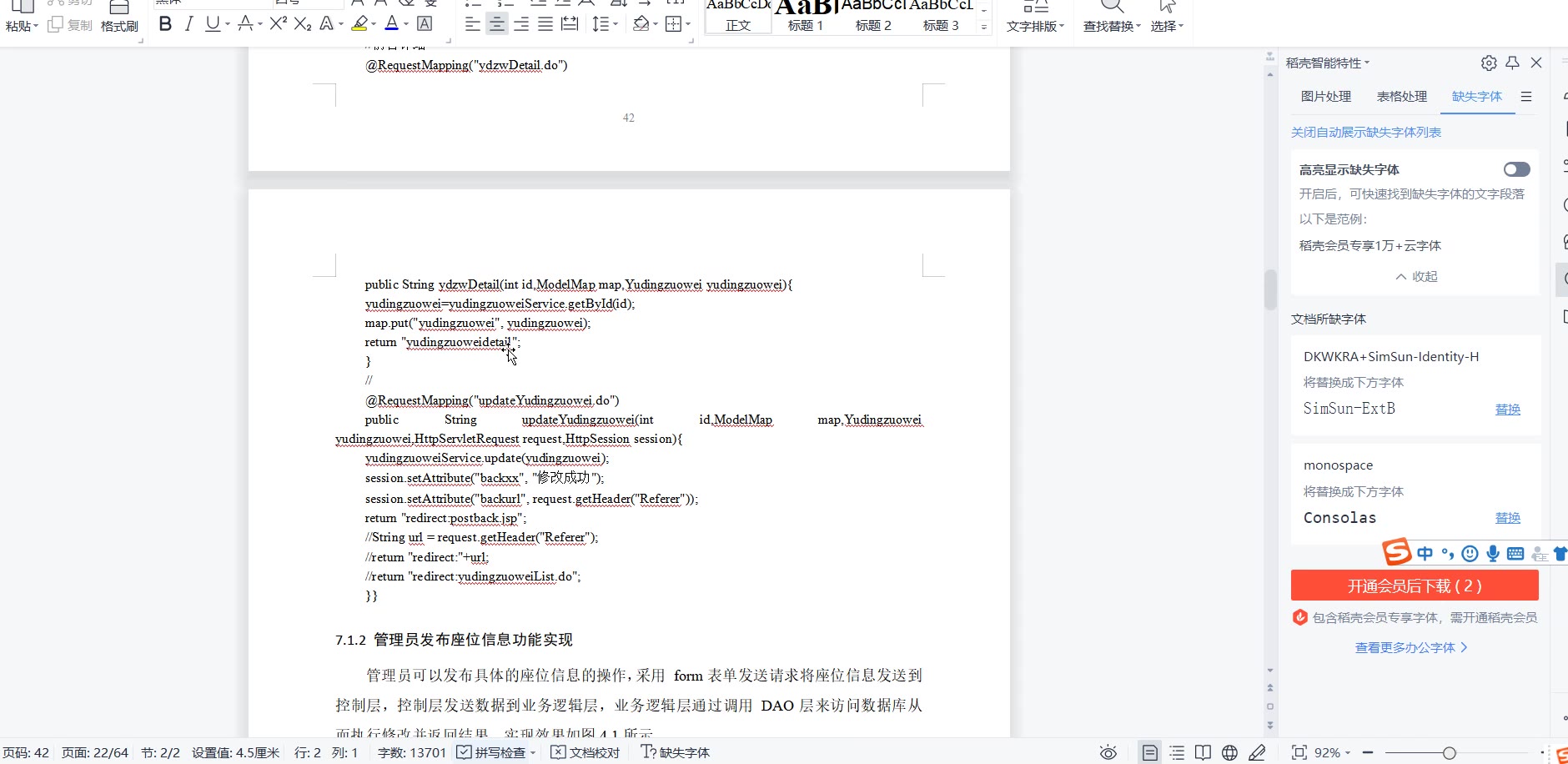Switch to reading view (book icon)
Viewport: 1568px width, 764px height.
click(1203, 753)
